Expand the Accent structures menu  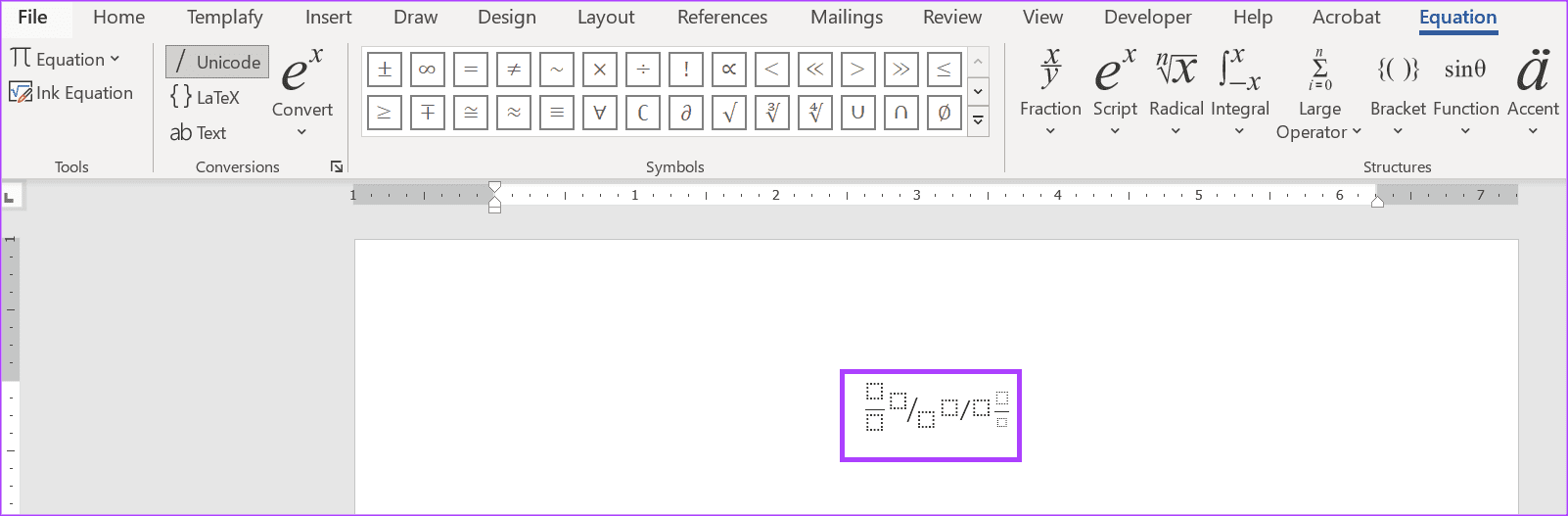point(1533,94)
